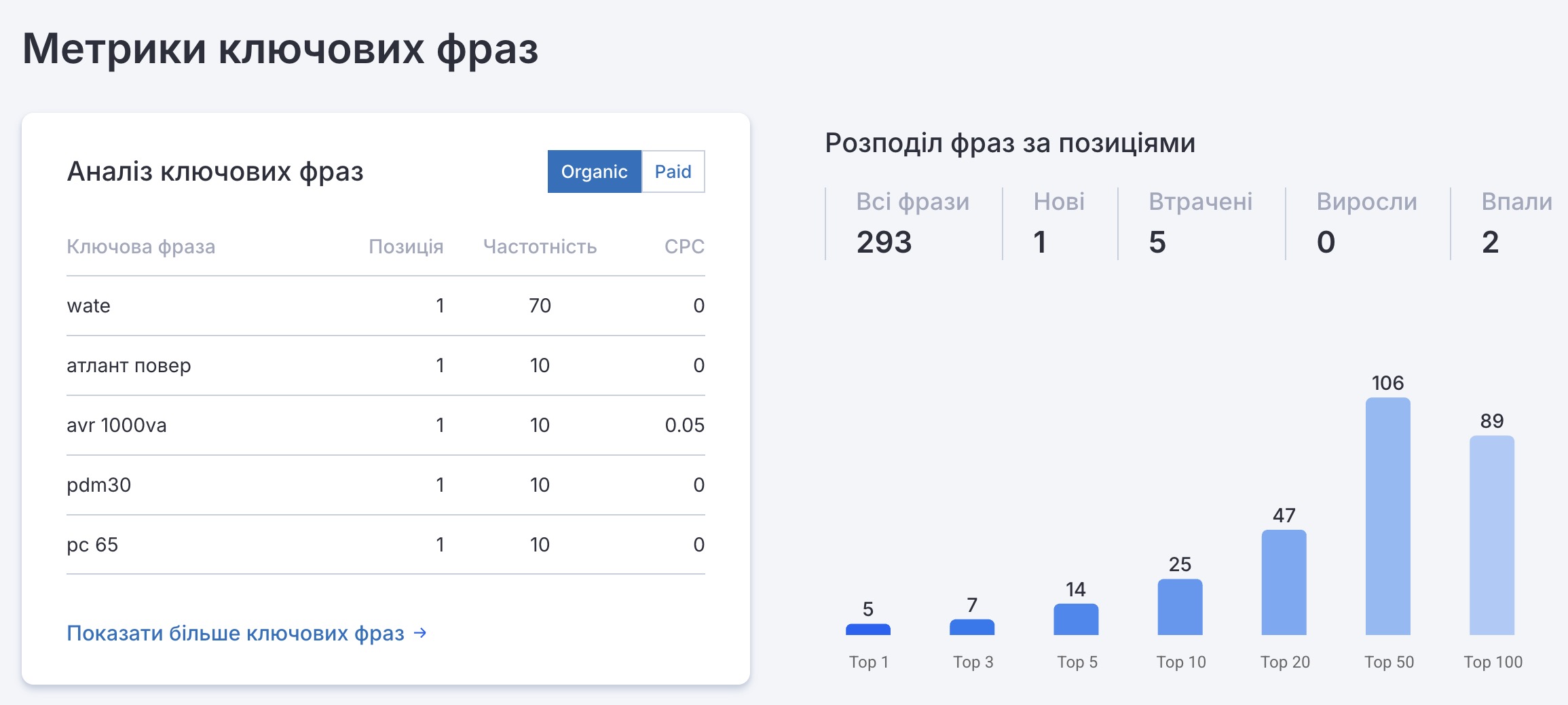Select the 'Нові' phrases tab
The image size is (1568, 705).
click(1058, 223)
